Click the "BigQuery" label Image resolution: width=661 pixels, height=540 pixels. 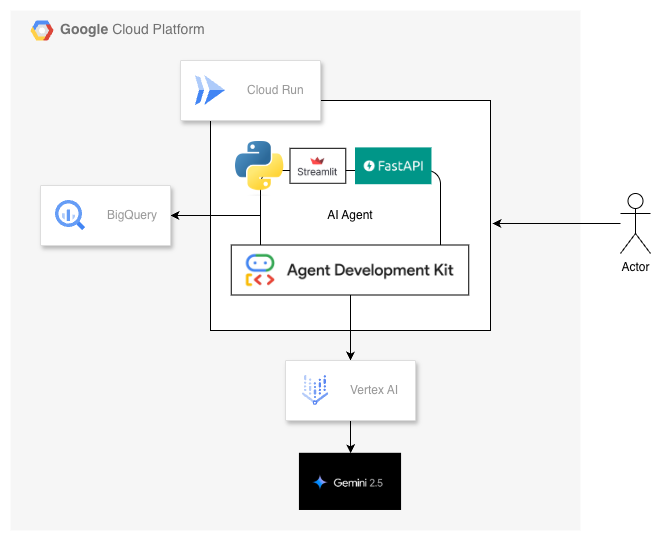click(x=132, y=215)
